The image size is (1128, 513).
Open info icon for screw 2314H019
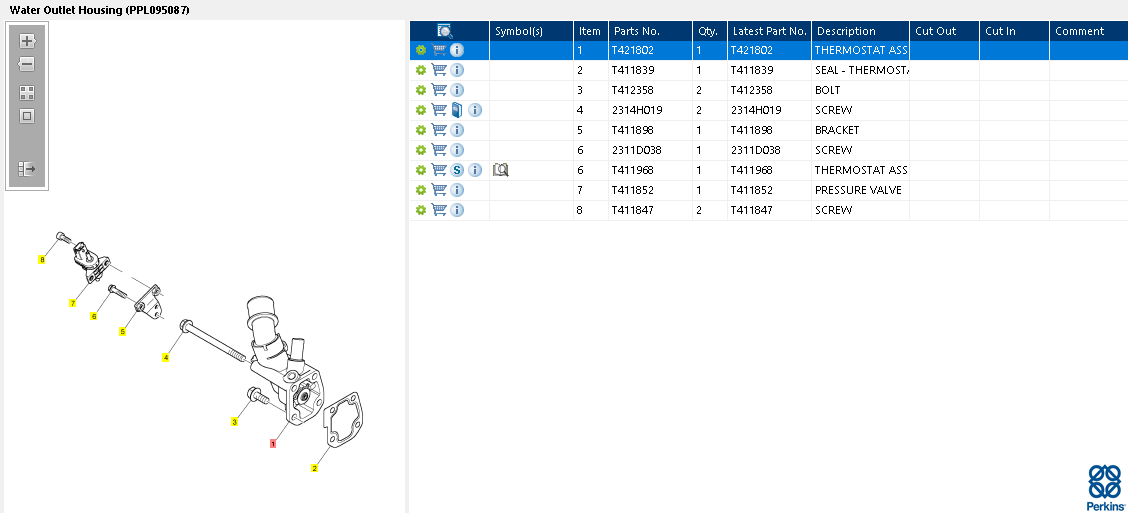pyautogui.click(x=475, y=110)
